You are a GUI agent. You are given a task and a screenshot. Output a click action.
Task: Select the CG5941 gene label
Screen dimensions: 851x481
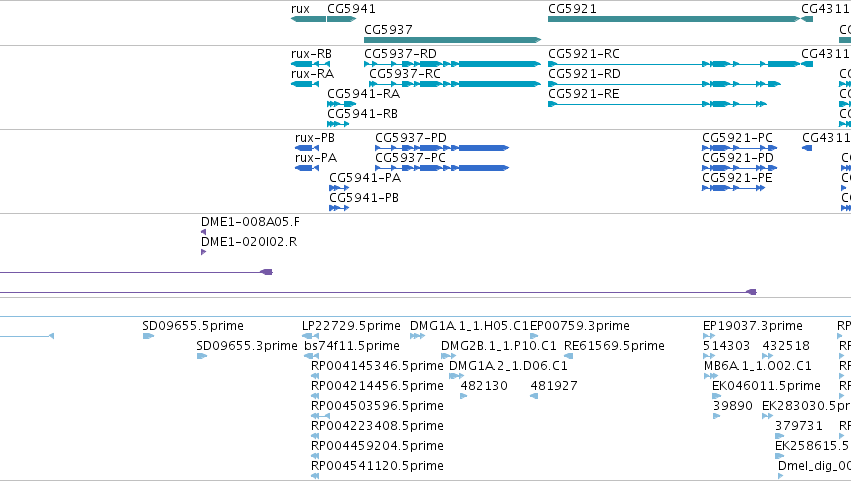click(351, 9)
